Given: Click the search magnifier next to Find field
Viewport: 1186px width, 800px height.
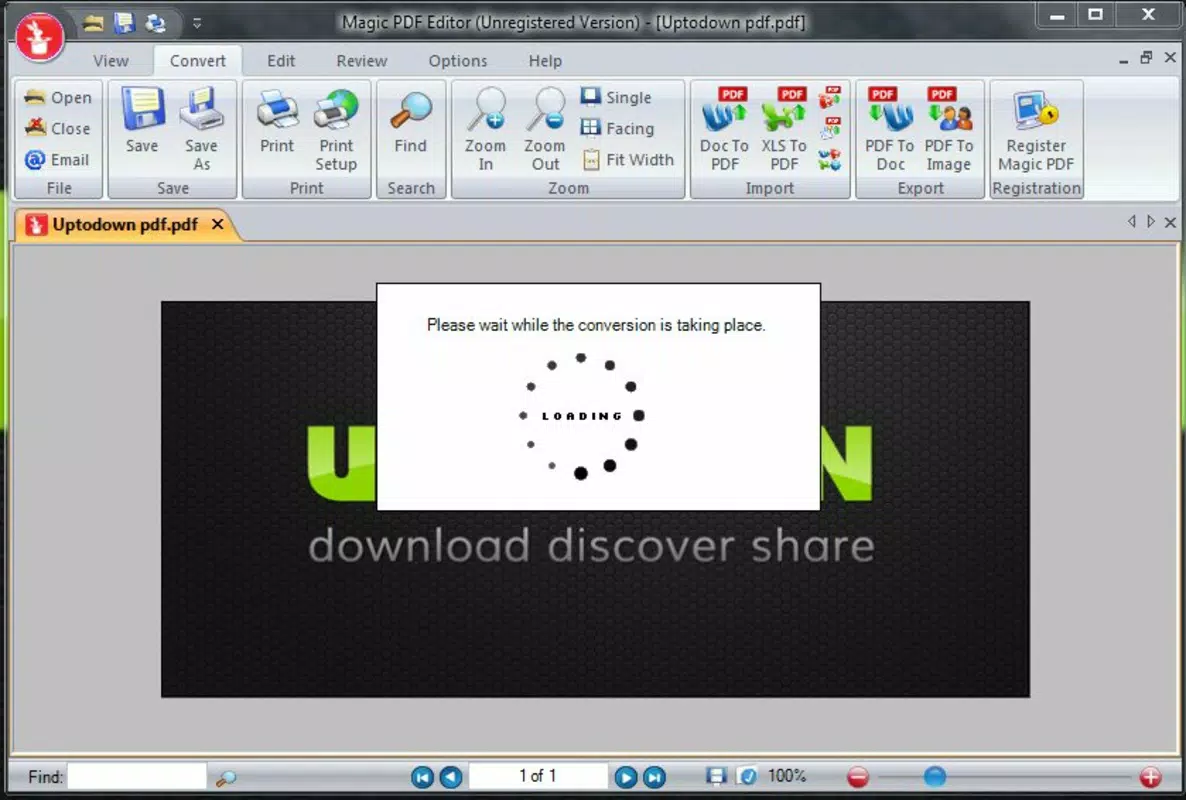Looking at the screenshot, I should (x=226, y=777).
